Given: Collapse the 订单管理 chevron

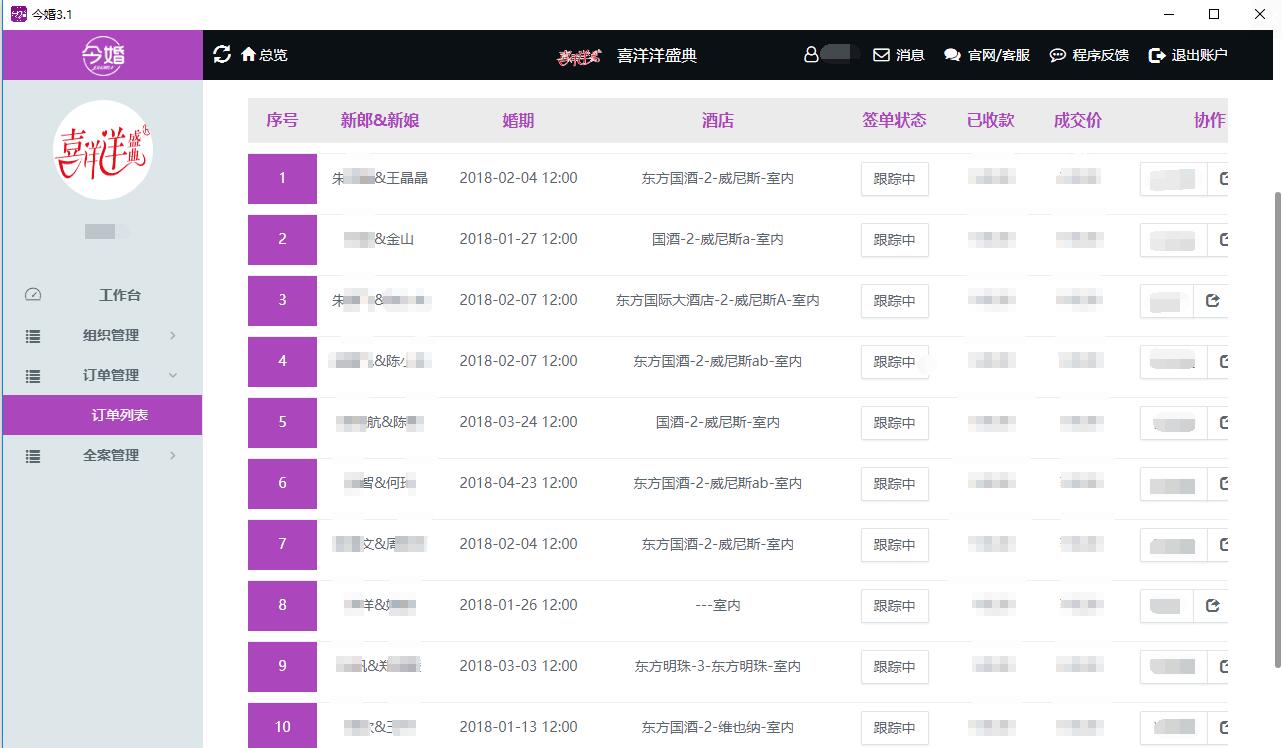Looking at the screenshot, I should click(x=173, y=376).
